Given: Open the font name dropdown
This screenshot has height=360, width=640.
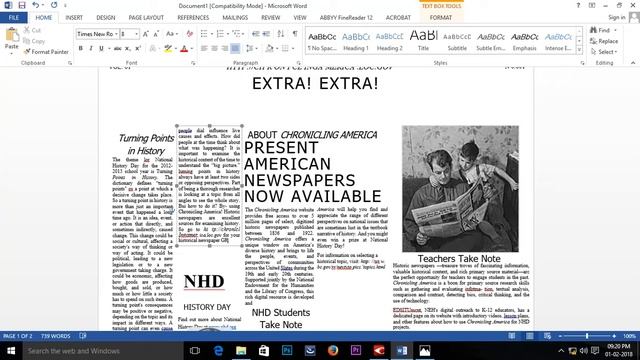Looking at the screenshot, I should click(x=116, y=34).
